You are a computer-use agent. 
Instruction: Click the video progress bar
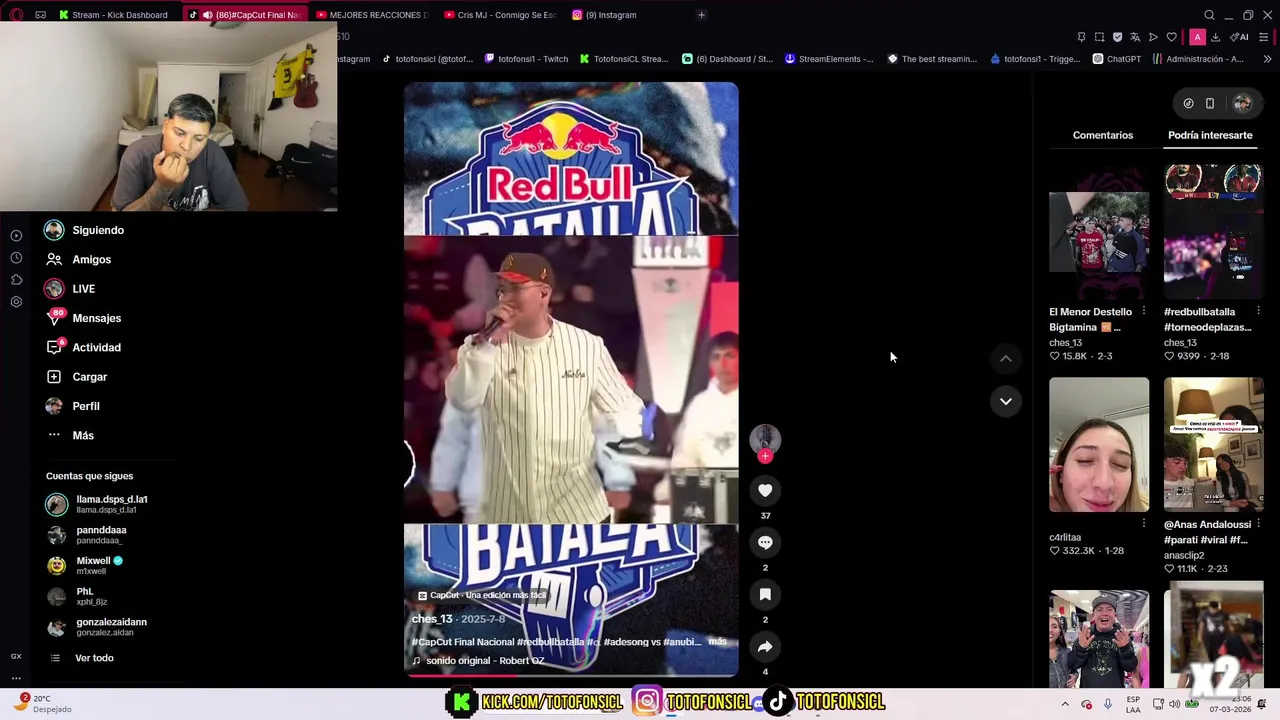[x=571, y=675]
